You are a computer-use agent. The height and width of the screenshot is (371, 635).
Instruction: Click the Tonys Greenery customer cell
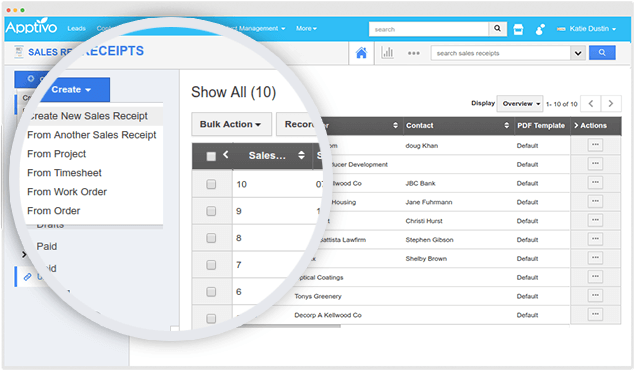[x=318, y=296]
